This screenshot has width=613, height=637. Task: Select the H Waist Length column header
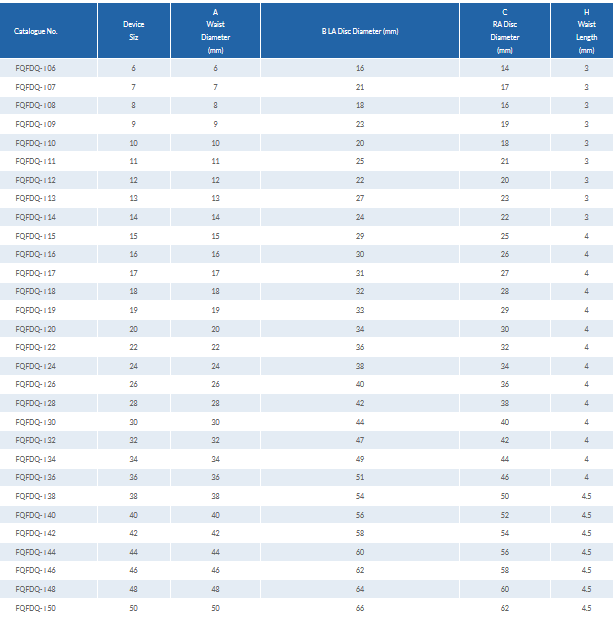point(586,30)
